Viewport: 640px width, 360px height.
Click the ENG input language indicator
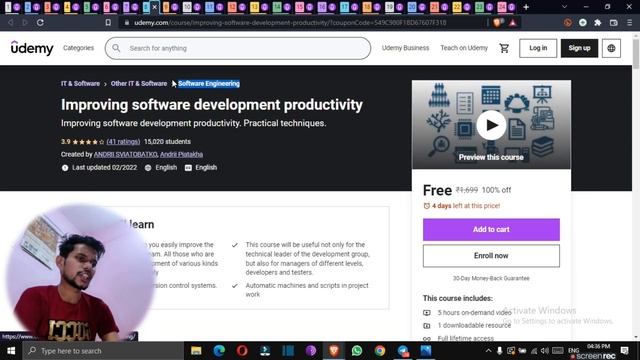573,350
